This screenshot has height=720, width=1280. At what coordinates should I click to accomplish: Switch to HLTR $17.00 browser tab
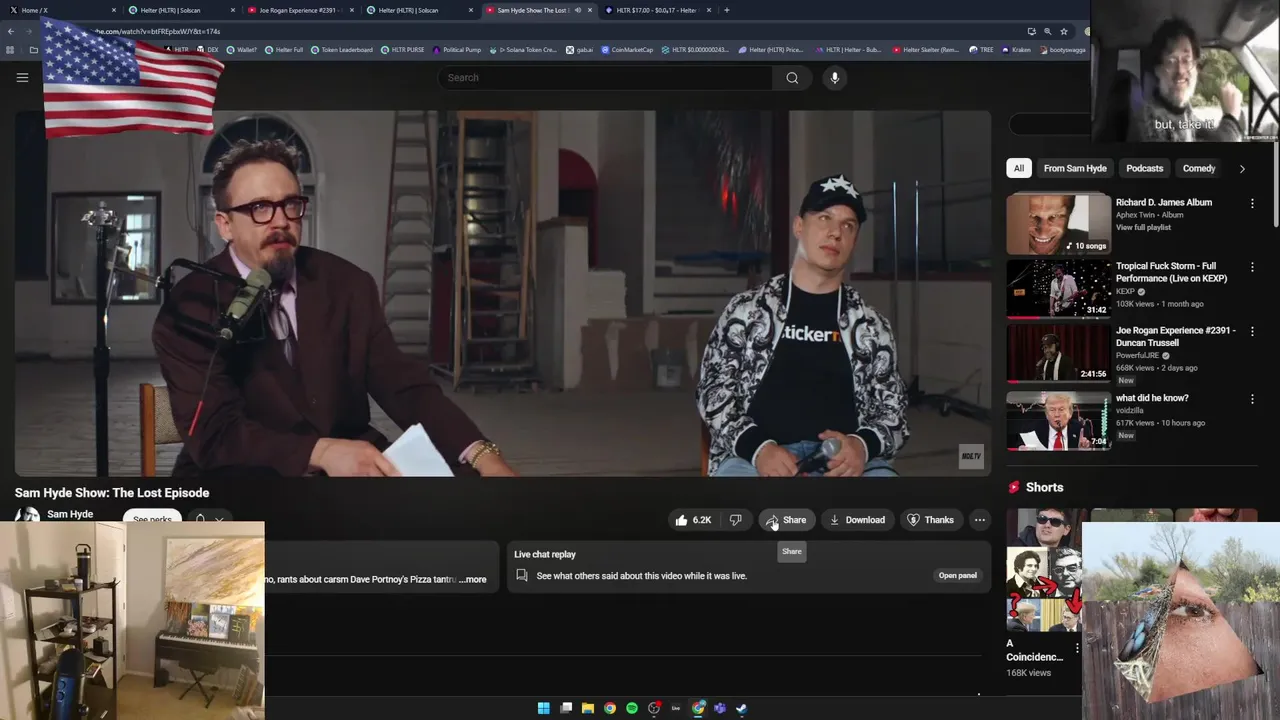click(656, 10)
